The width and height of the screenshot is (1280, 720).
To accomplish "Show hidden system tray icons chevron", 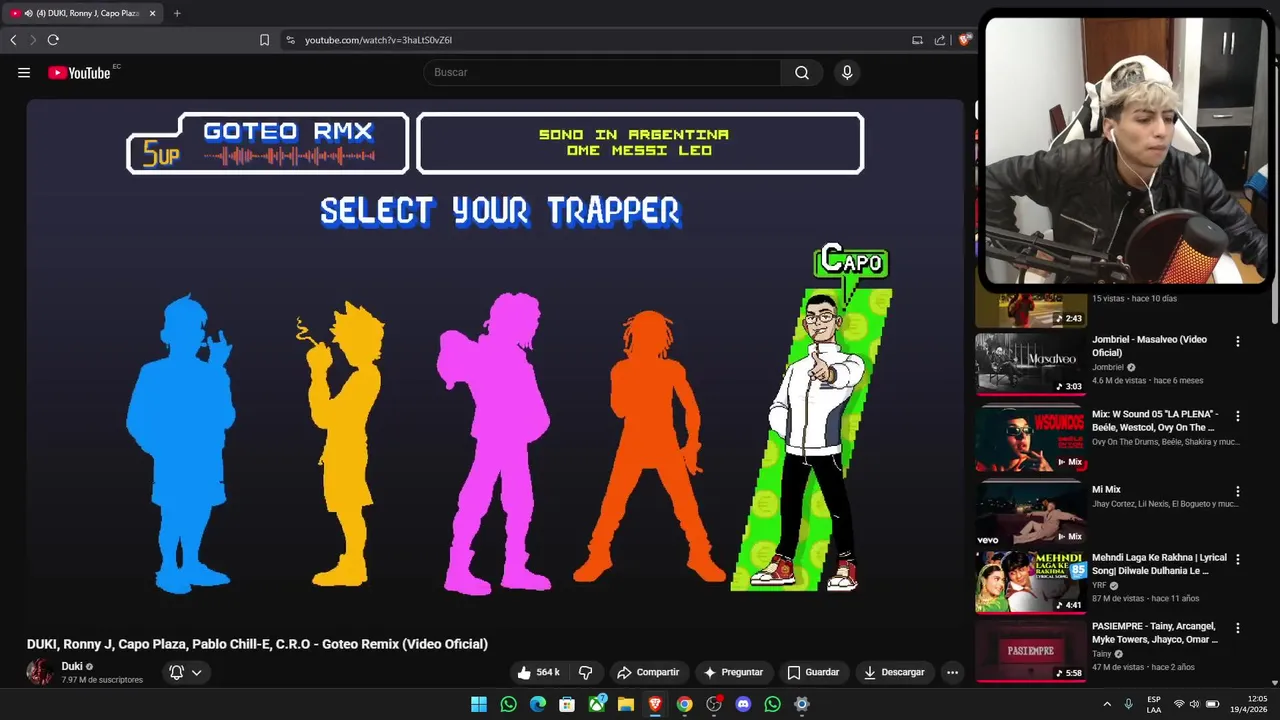I will pyautogui.click(x=1107, y=704).
